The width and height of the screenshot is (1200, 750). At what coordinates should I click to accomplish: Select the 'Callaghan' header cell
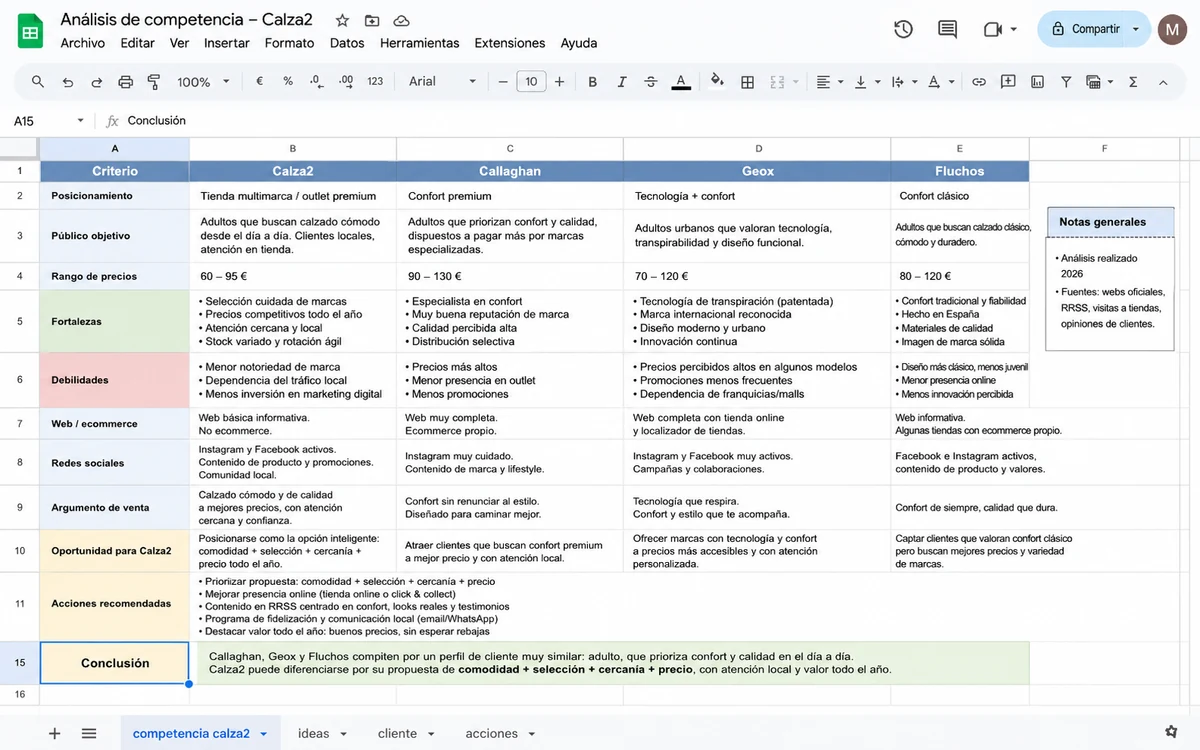(510, 171)
